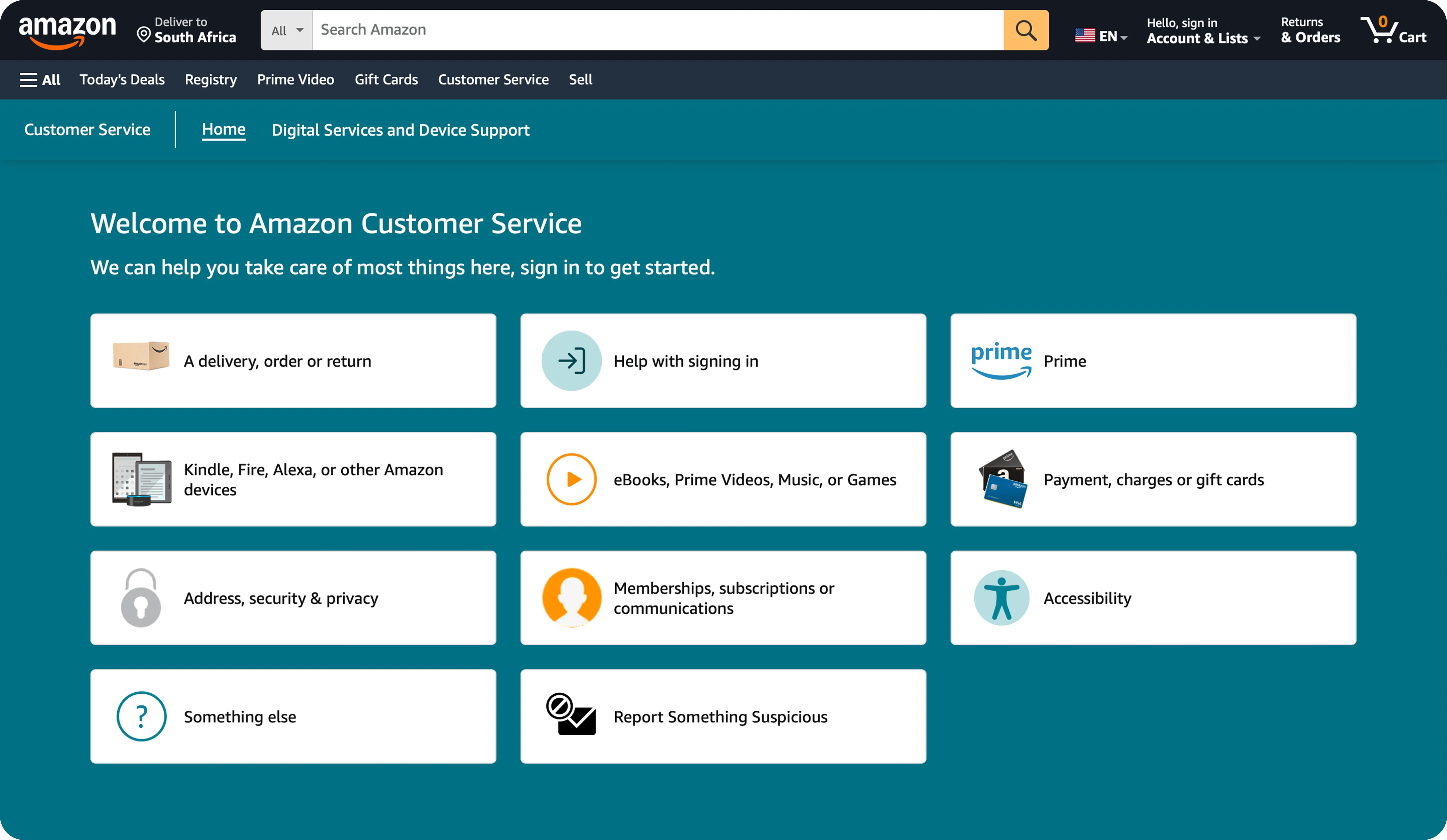The height and width of the screenshot is (840, 1447).
Task: Click the grey padlock icon
Action: tap(141, 598)
